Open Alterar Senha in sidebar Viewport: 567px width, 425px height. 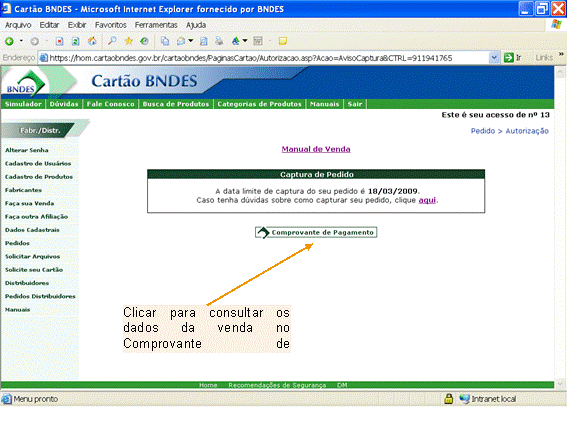pos(27,150)
